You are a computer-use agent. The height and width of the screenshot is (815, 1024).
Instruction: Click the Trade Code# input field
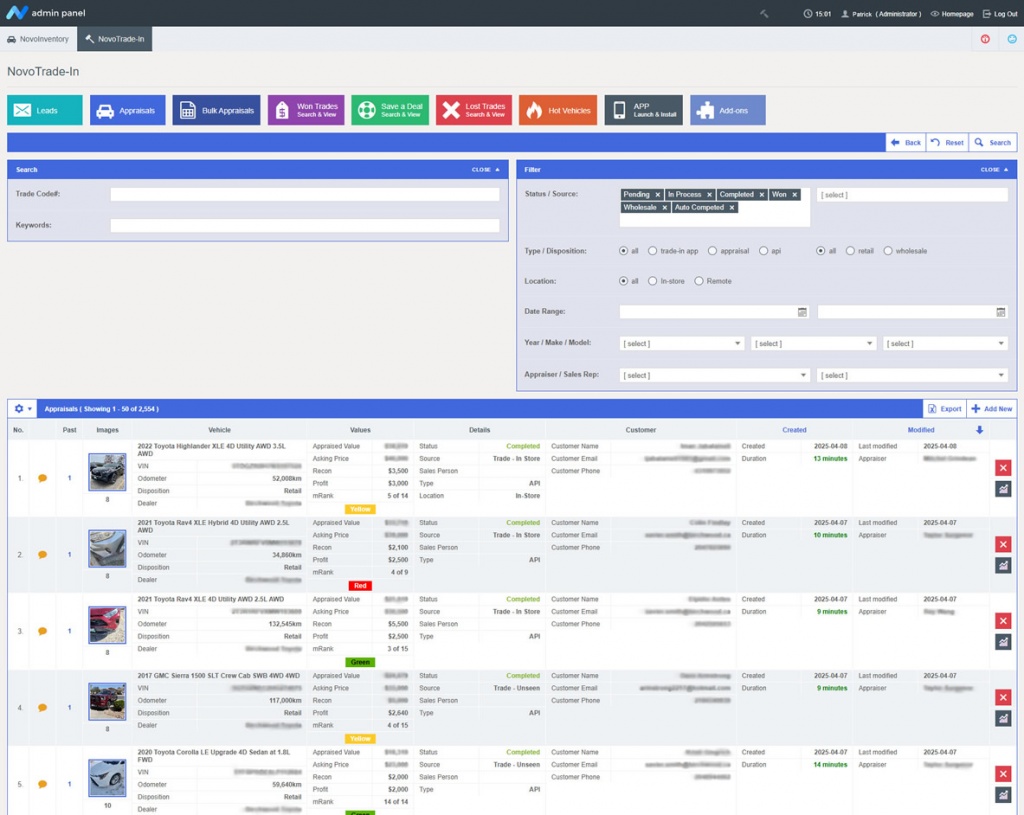[305, 194]
